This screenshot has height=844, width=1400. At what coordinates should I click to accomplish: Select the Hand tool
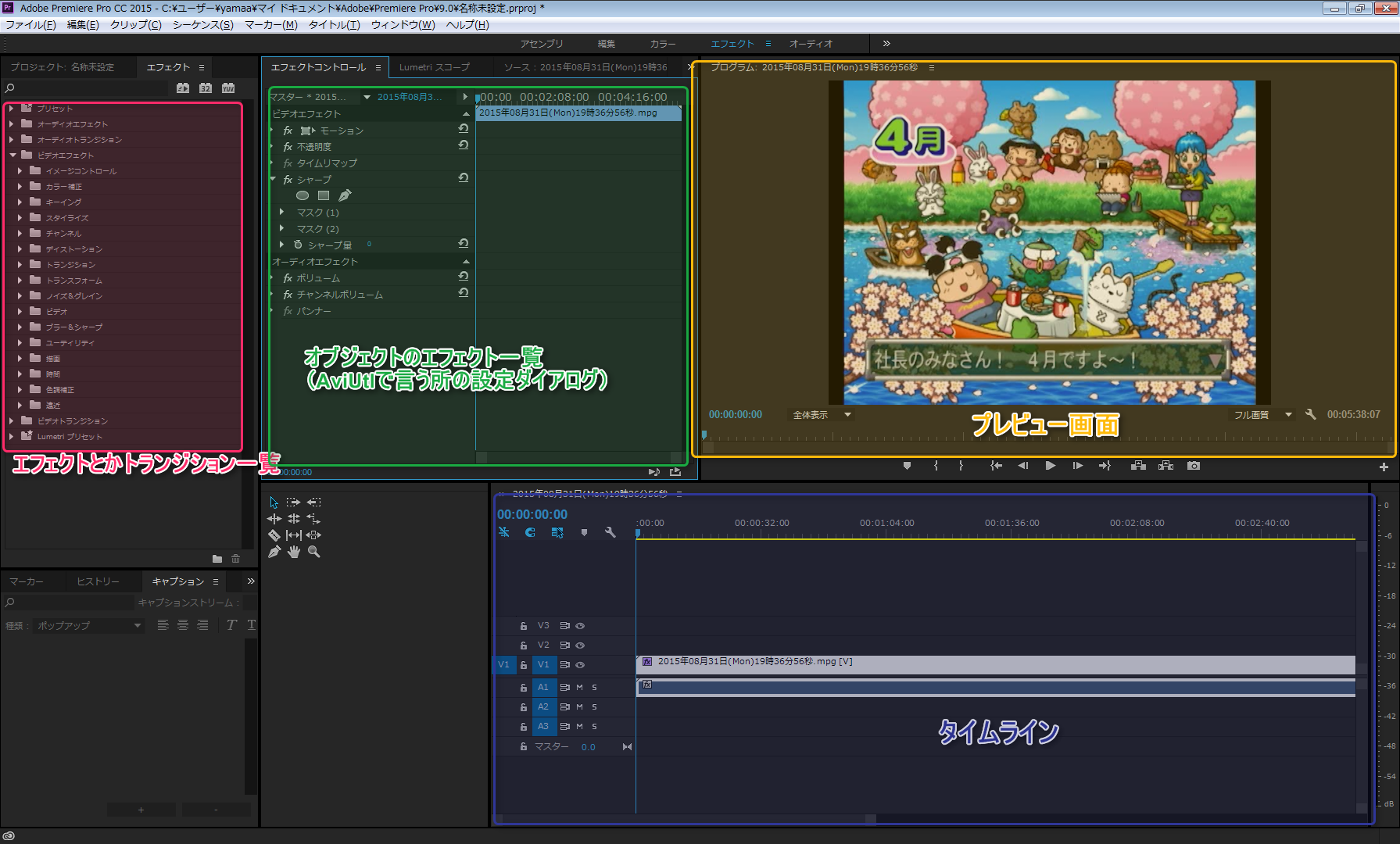[x=294, y=552]
